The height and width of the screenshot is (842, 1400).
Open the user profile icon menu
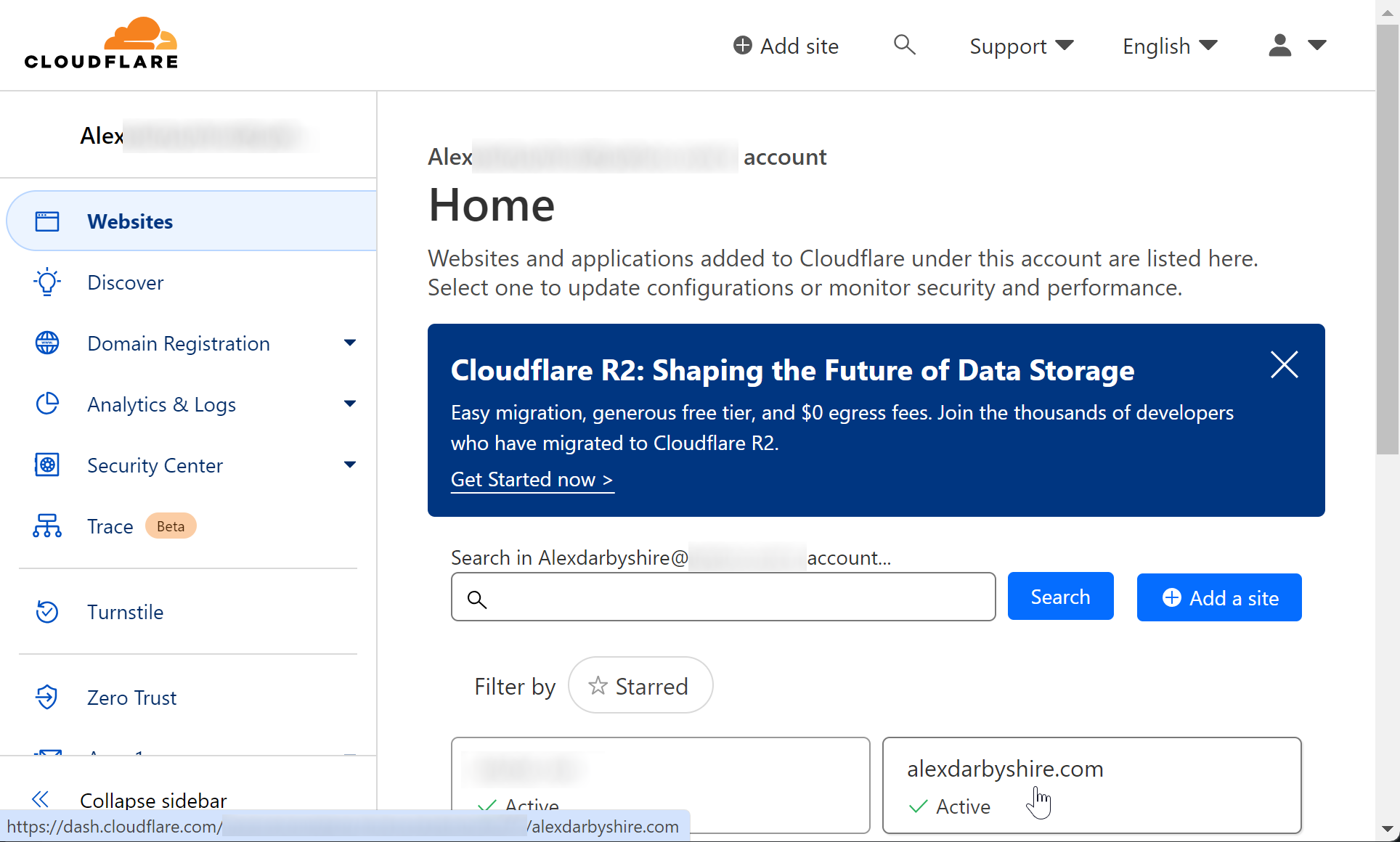point(1279,45)
